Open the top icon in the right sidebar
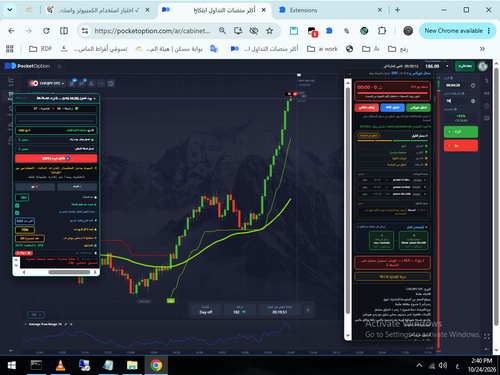The height and width of the screenshot is (375, 500). pyautogui.click(x=487, y=80)
